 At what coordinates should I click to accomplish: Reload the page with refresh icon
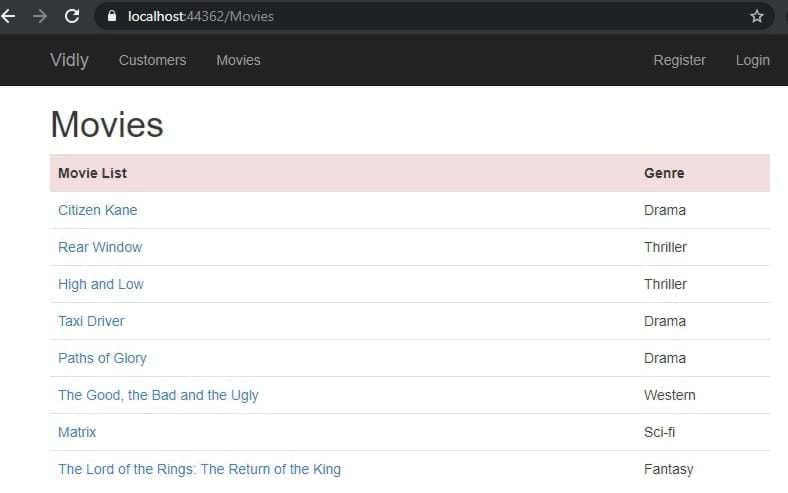click(72, 16)
